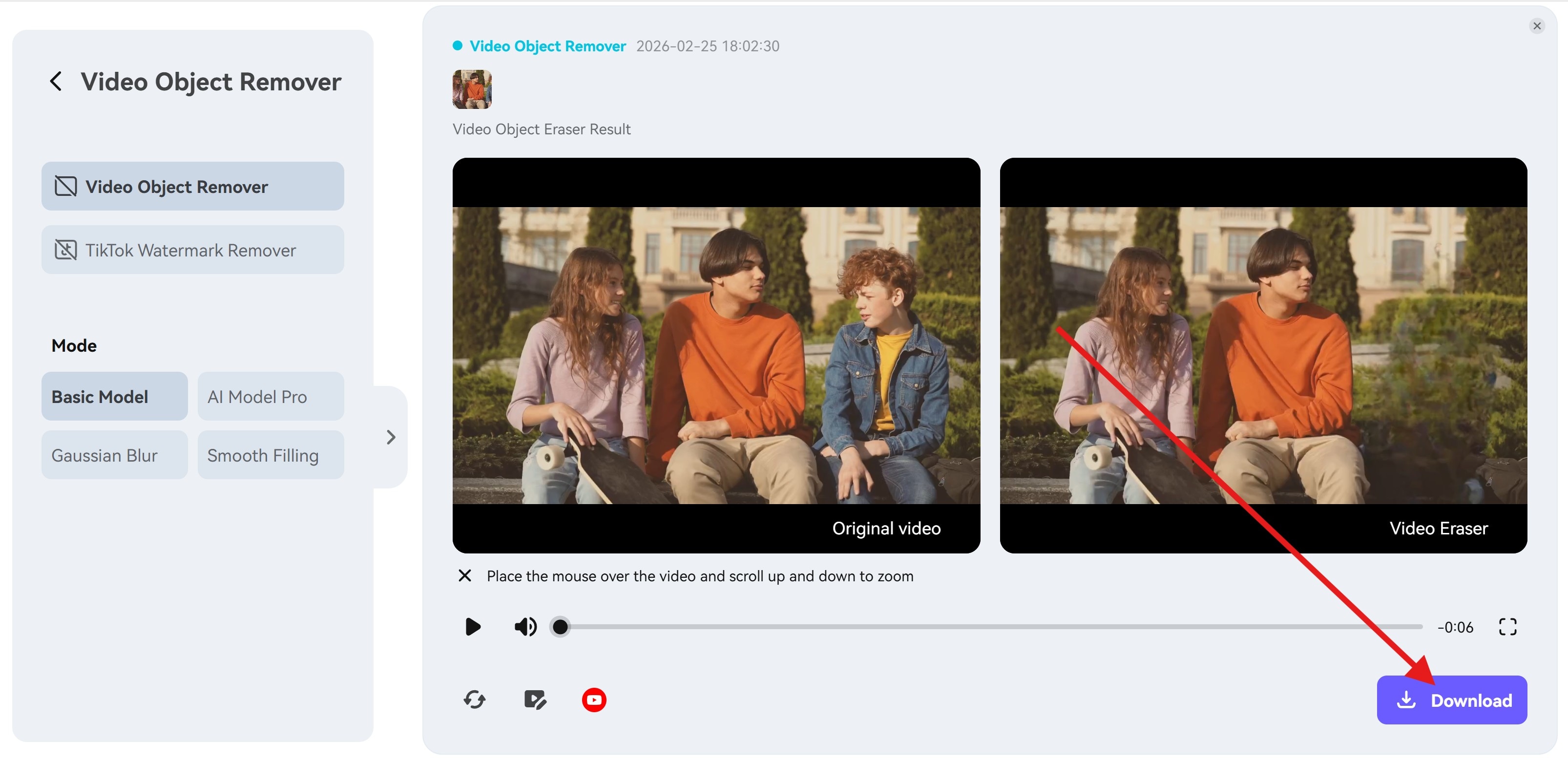The width and height of the screenshot is (1568, 763).
Task: Select Basic Model mode
Action: (x=114, y=396)
